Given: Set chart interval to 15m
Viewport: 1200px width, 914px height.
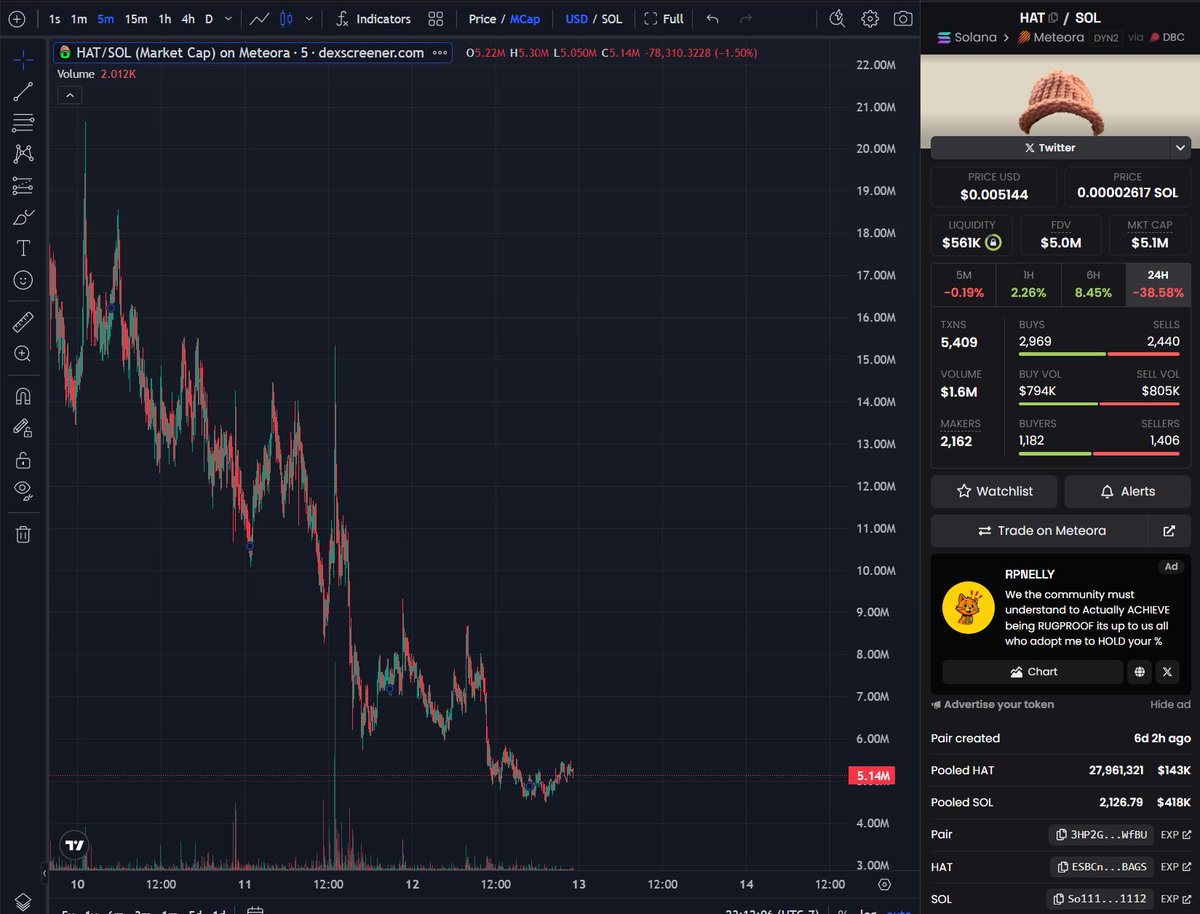Looking at the screenshot, I should tap(136, 19).
